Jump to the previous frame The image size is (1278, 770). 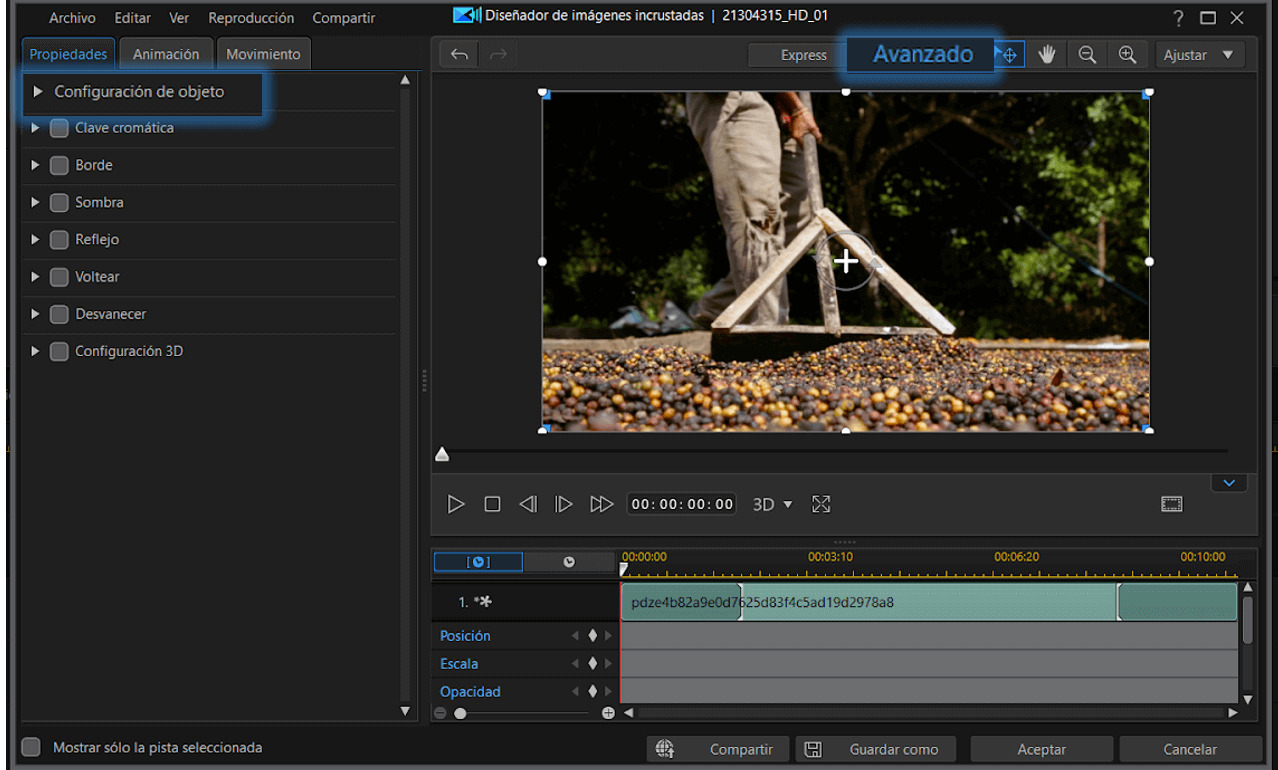pyautogui.click(x=528, y=504)
